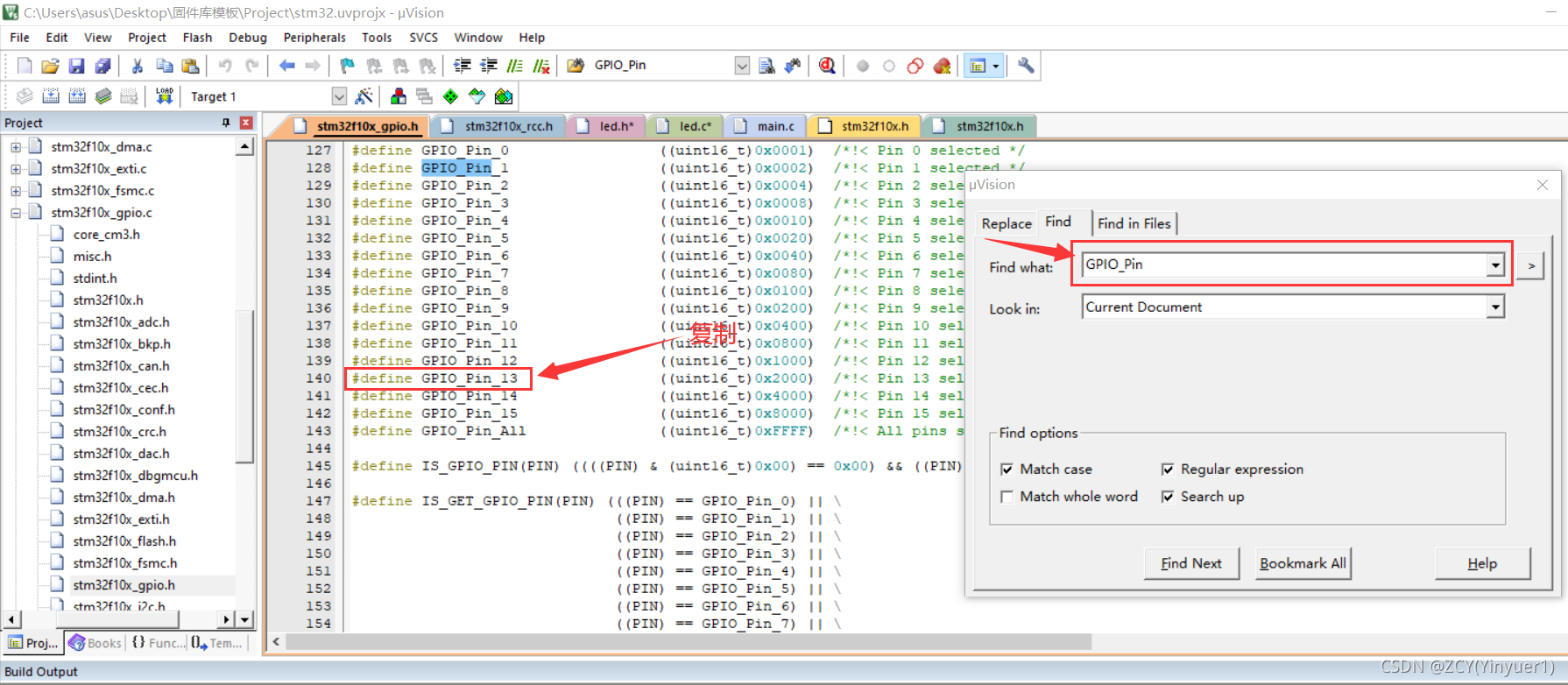The height and width of the screenshot is (685, 1568).
Task: Click the Unindent selection icon
Action: [489, 66]
